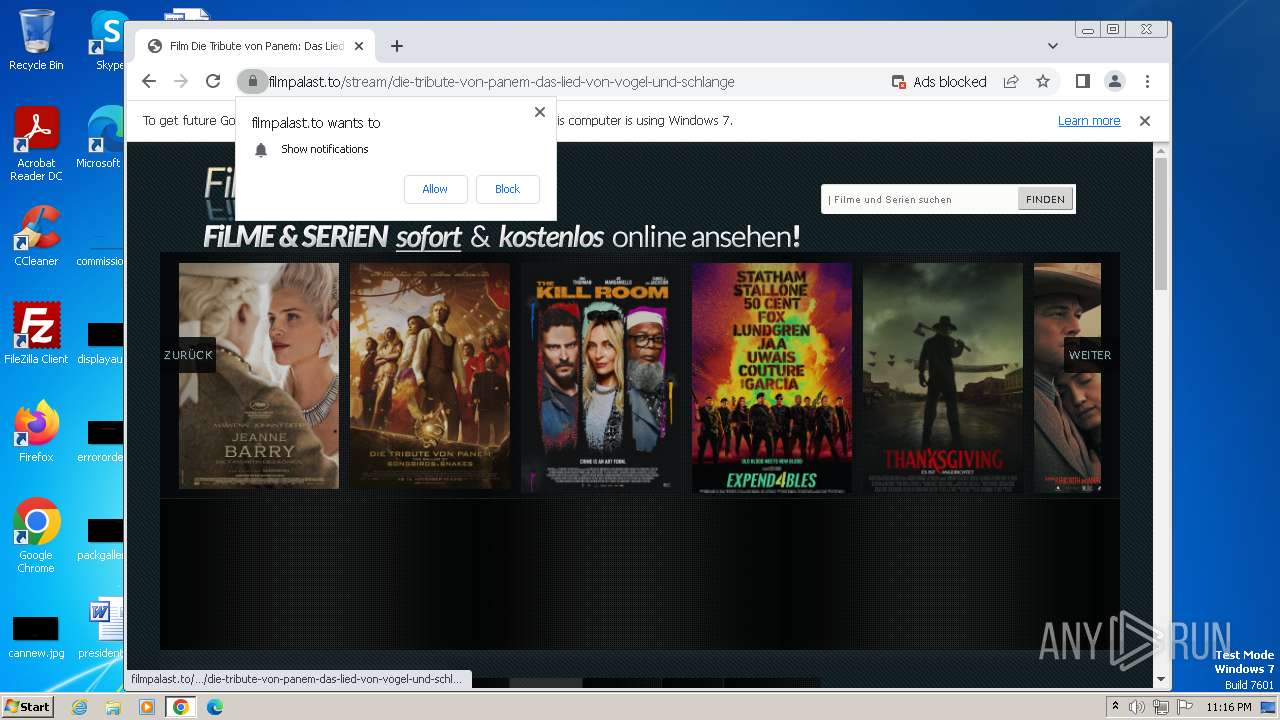The image size is (1280, 720).
Task: Click the taskbar clock 11:16 PM
Action: [x=1229, y=707]
